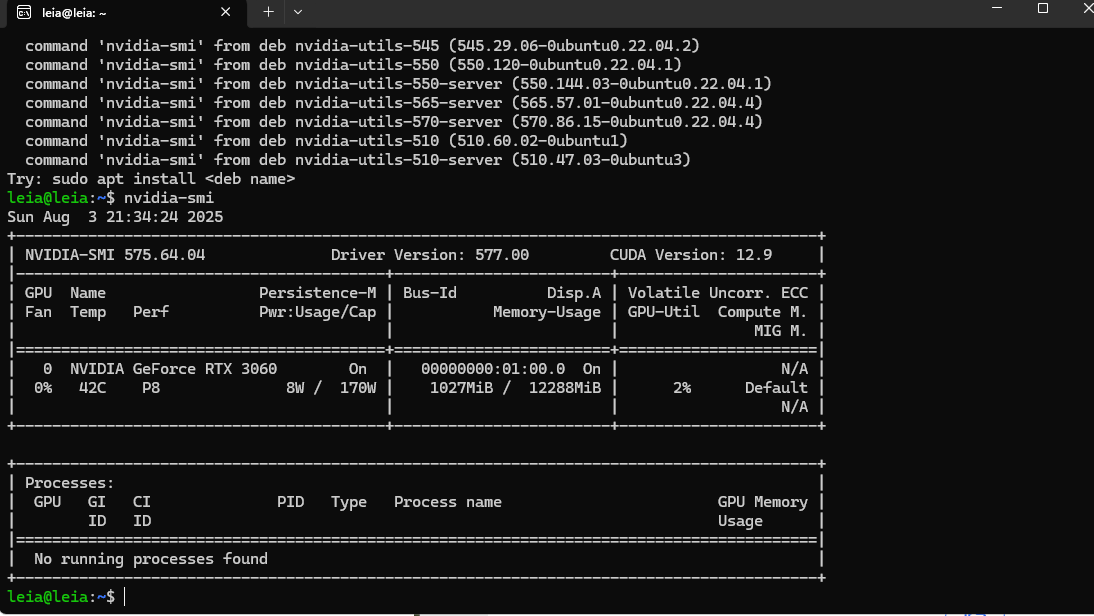The width and height of the screenshot is (1094, 616).
Task: Click the 'Processes:' heading
Action: (70, 483)
